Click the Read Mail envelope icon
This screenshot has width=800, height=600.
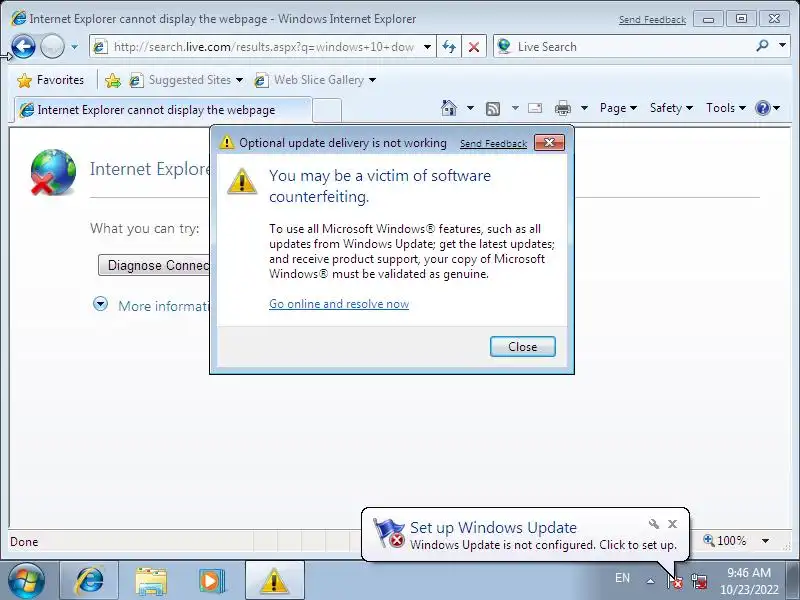click(x=535, y=108)
